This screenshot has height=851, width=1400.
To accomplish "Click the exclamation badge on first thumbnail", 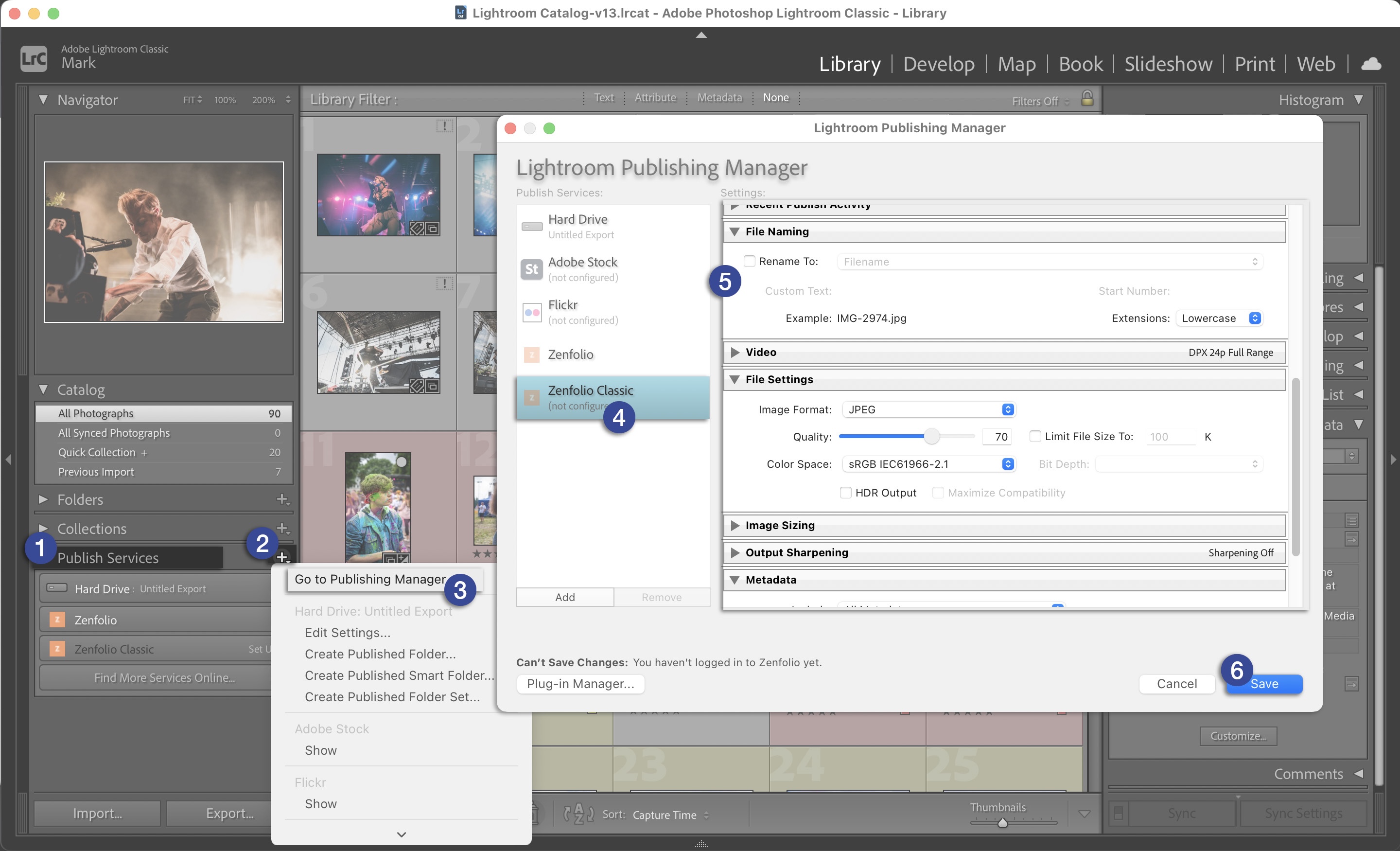I will (444, 125).
